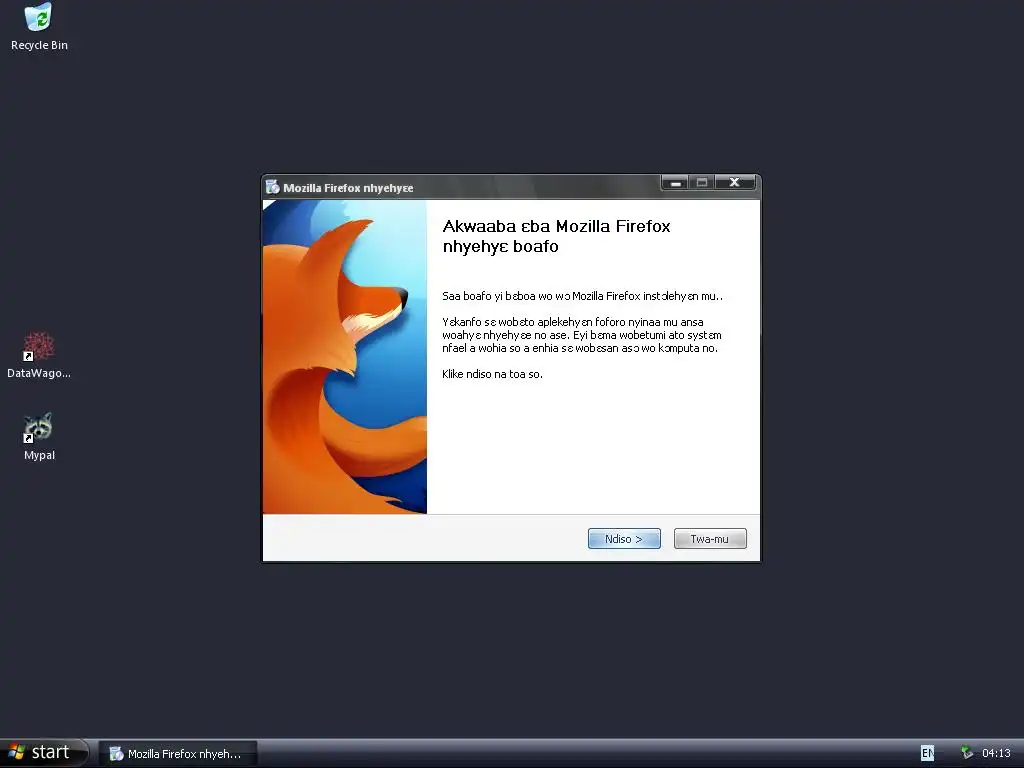Click the heading 'Akwaaba ɛba Mozilla Firefox nhyehyɛ boafo'

coord(556,236)
